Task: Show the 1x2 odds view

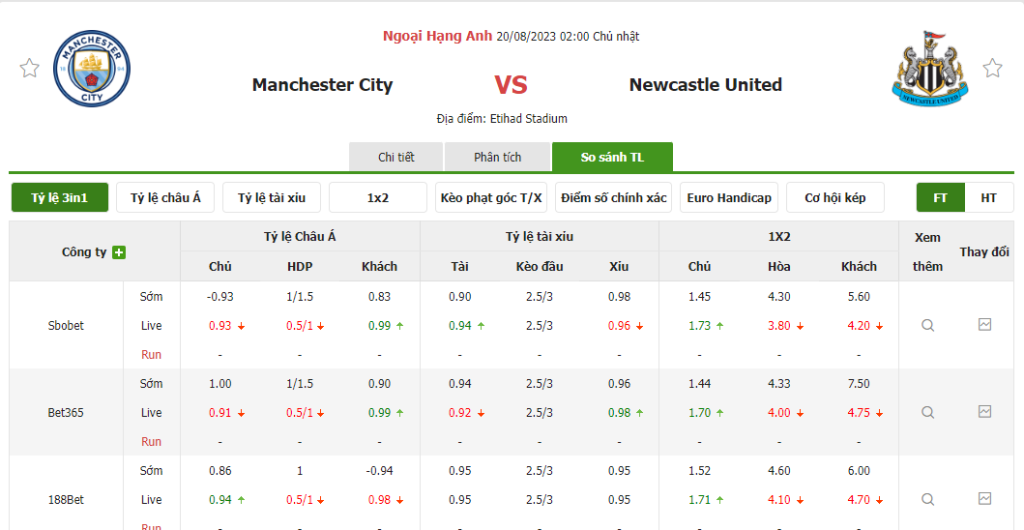Action: pos(378,198)
